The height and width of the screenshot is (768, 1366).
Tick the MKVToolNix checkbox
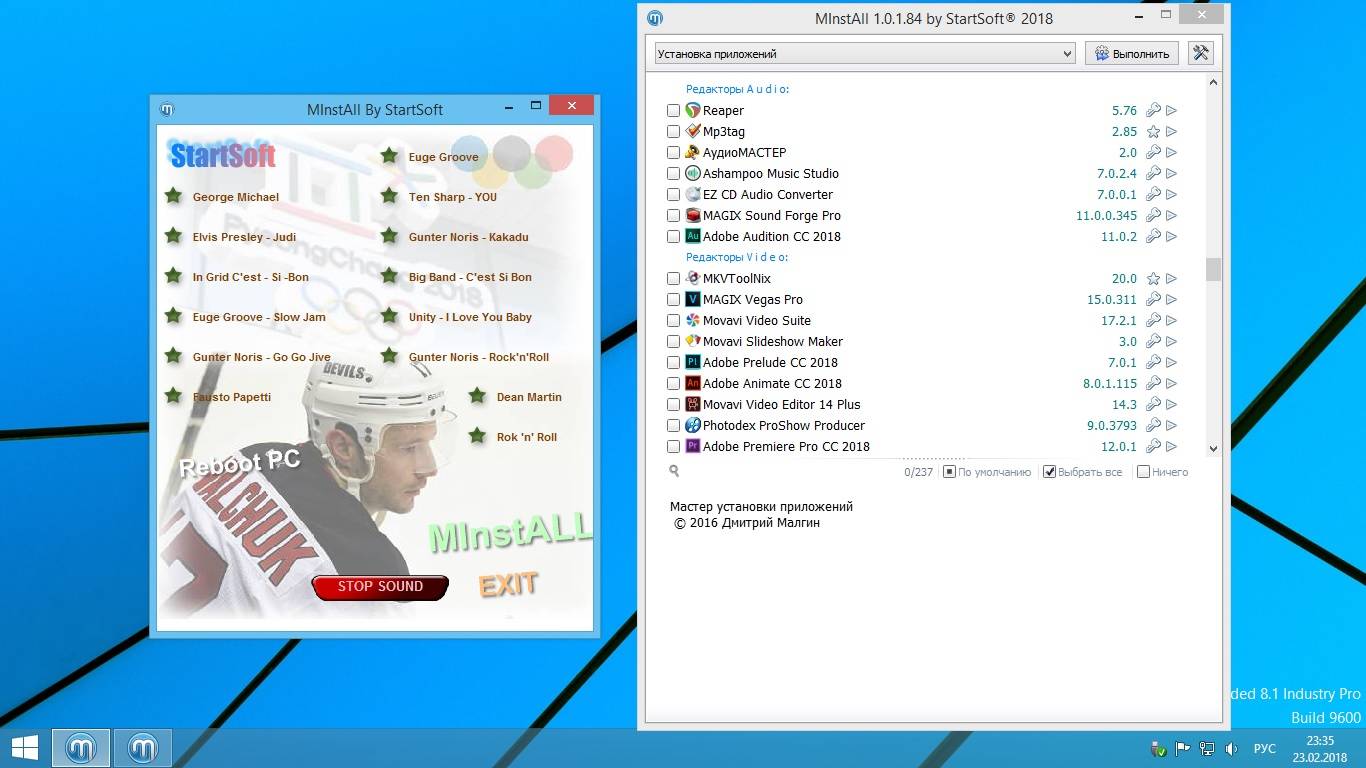click(673, 279)
